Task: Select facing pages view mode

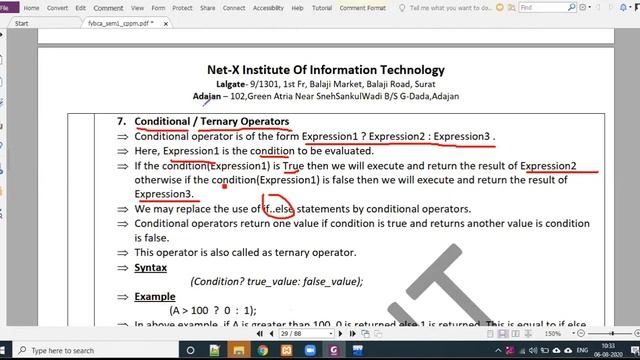Action: (516, 333)
